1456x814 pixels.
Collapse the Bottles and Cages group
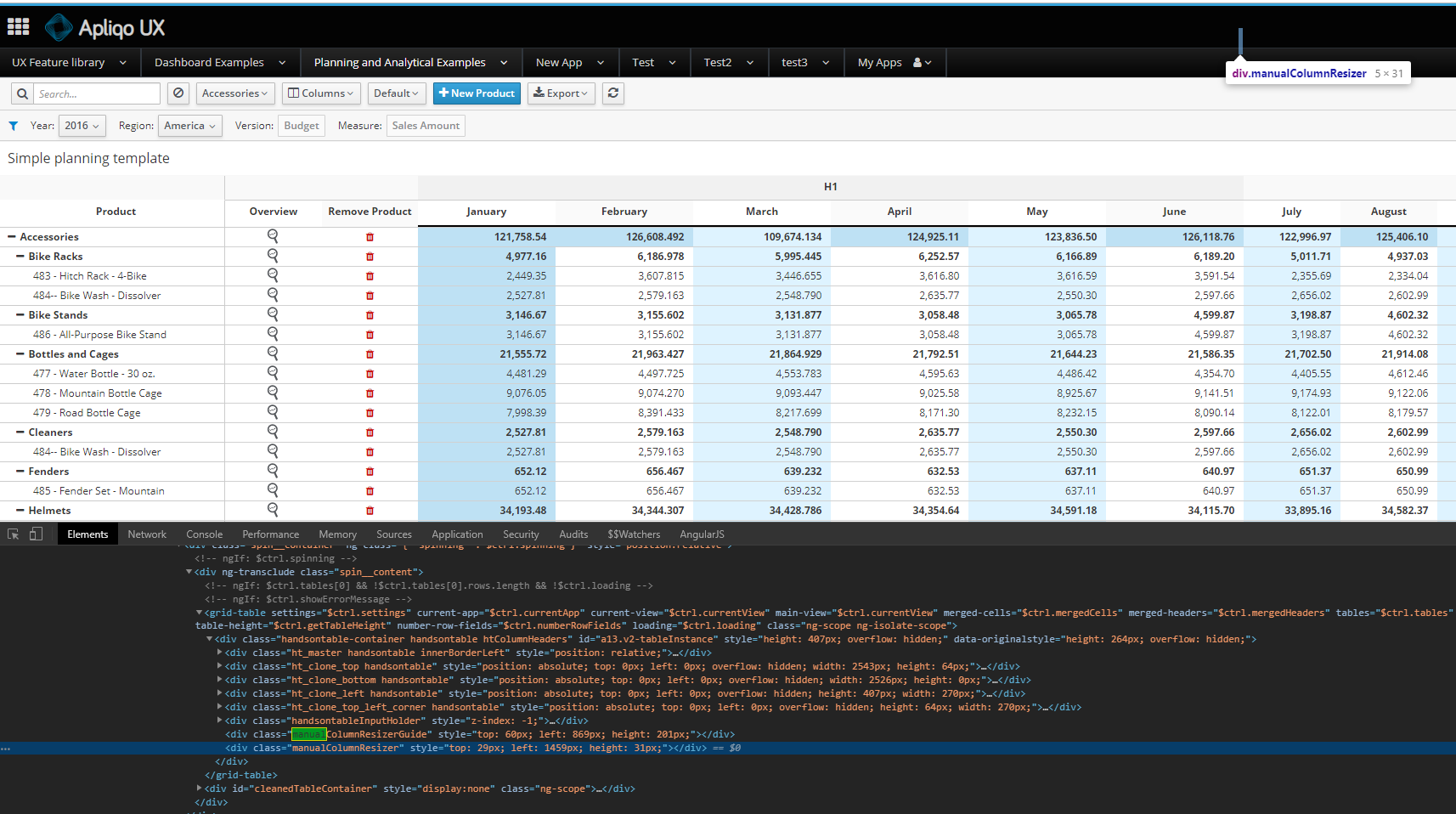coord(20,353)
